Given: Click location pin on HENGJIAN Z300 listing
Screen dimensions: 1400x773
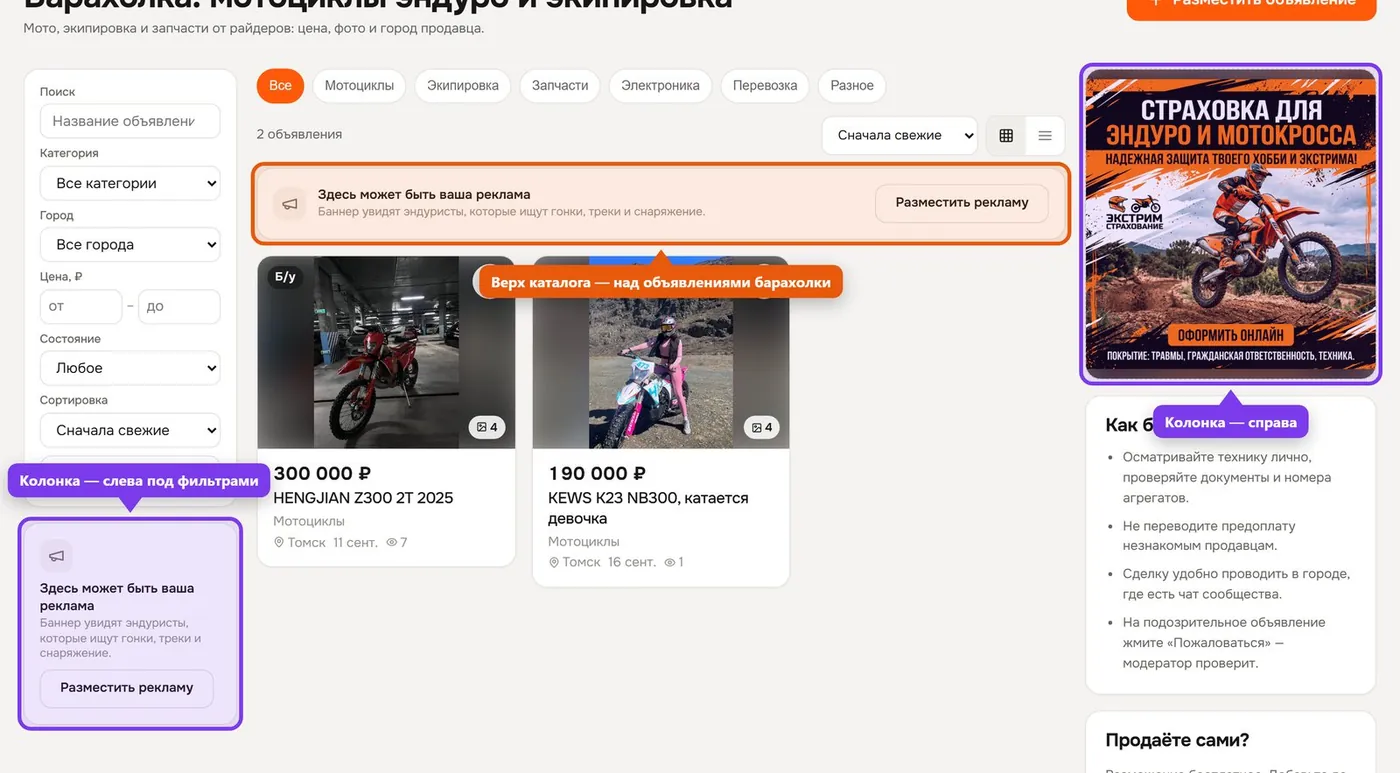Looking at the screenshot, I should [279, 542].
